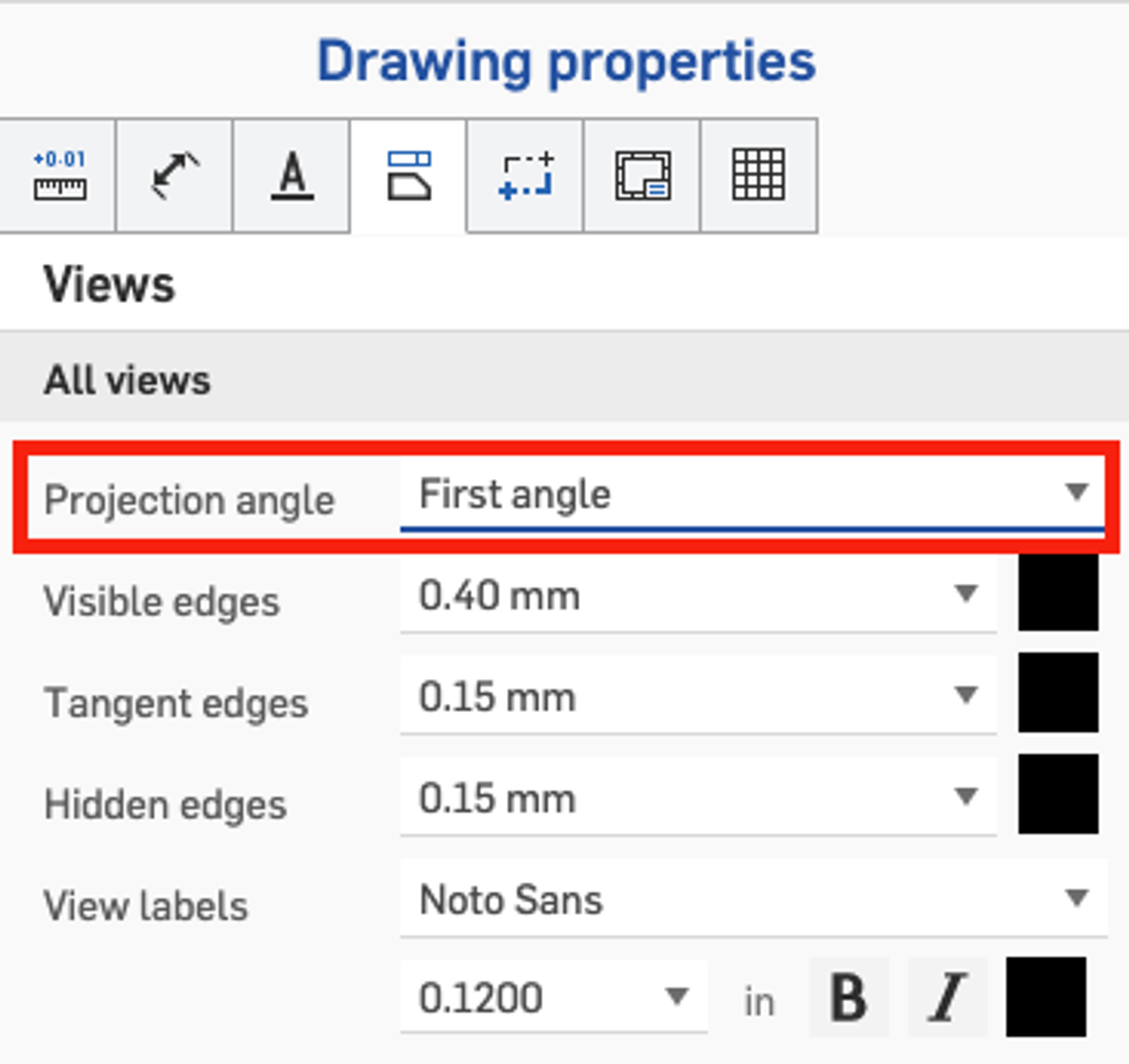Open the View labels font dropdown
Viewport: 1129px width, 1064px height.
pyautogui.click(x=752, y=900)
